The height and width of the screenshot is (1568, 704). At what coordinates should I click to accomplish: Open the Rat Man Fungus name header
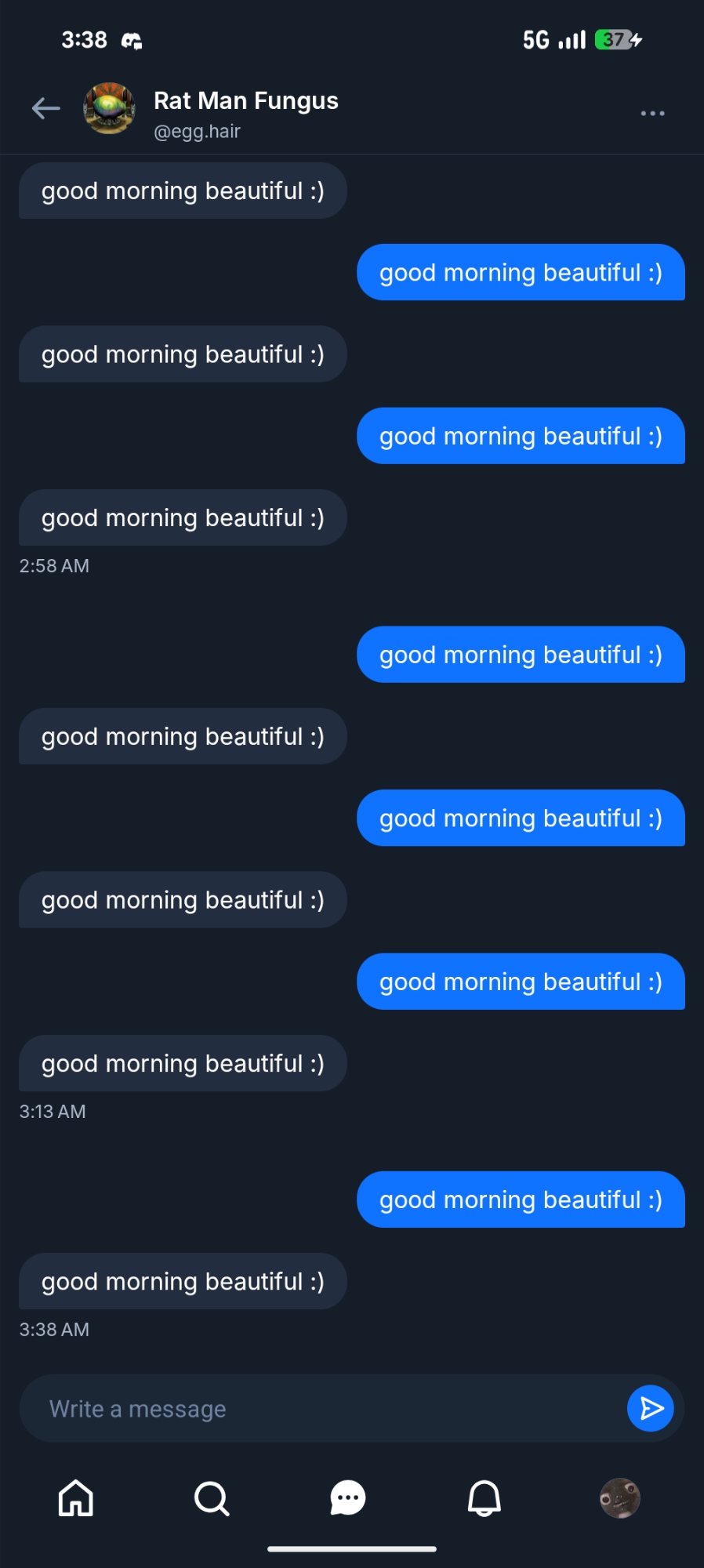[x=245, y=101]
